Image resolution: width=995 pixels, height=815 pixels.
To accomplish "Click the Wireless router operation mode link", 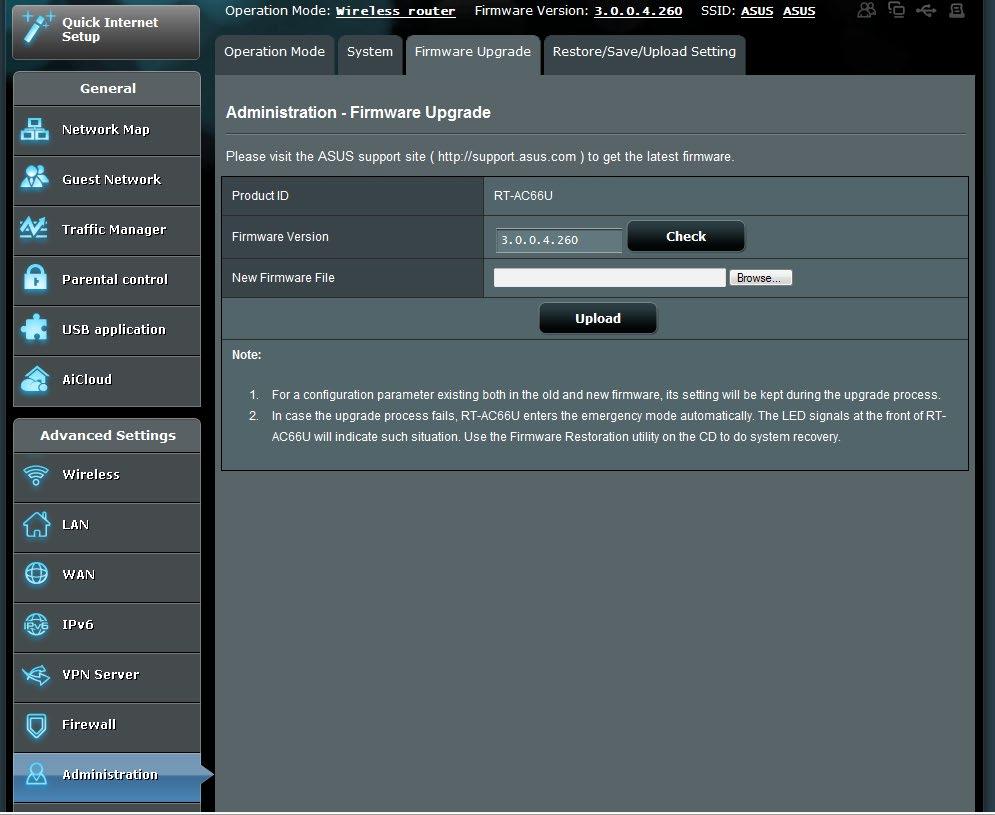I will pyautogui.click(x=395, y=11).
